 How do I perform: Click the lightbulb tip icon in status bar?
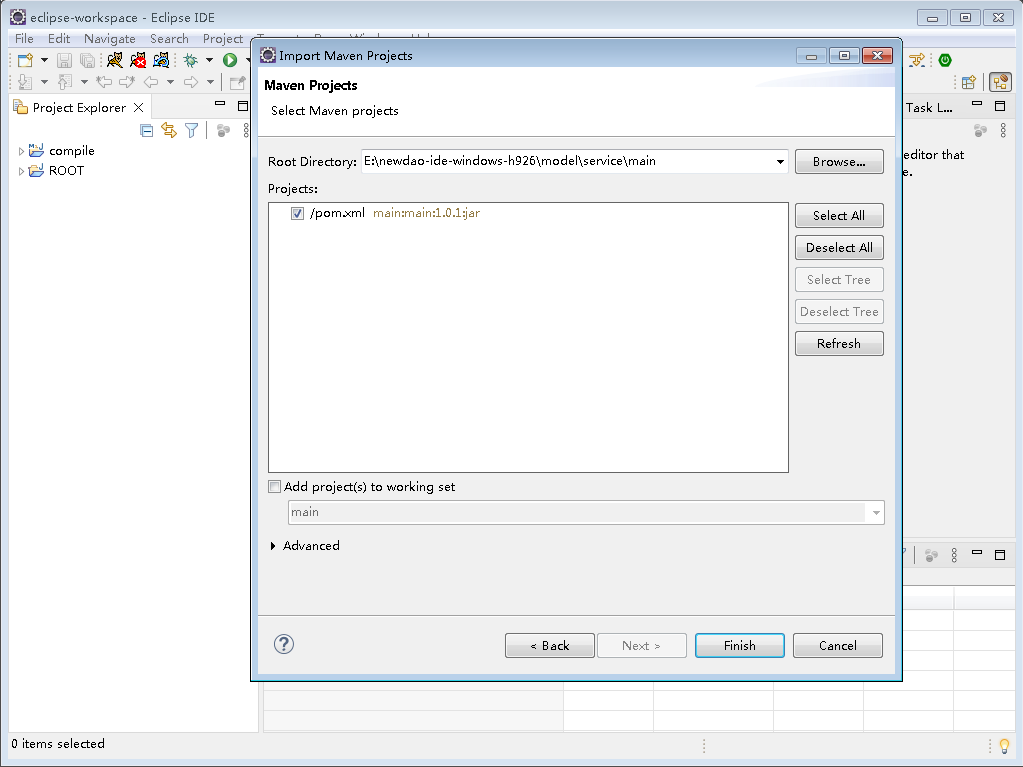coord(1005,745)
